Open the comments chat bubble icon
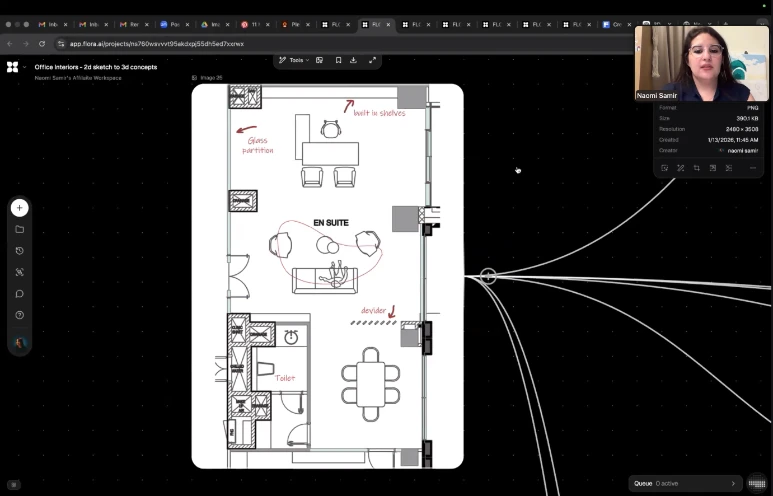773x496 pixels. pos(19,294)
